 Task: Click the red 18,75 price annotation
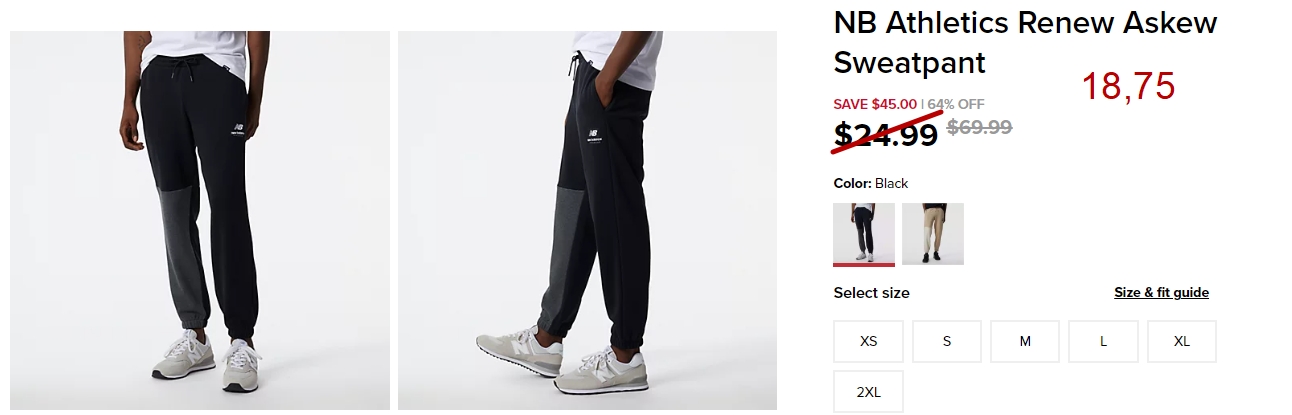click(x=1128, y=87)
